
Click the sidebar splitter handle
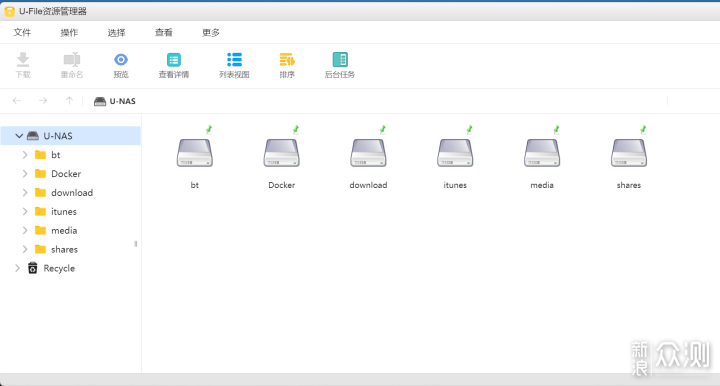pos(136,244)
